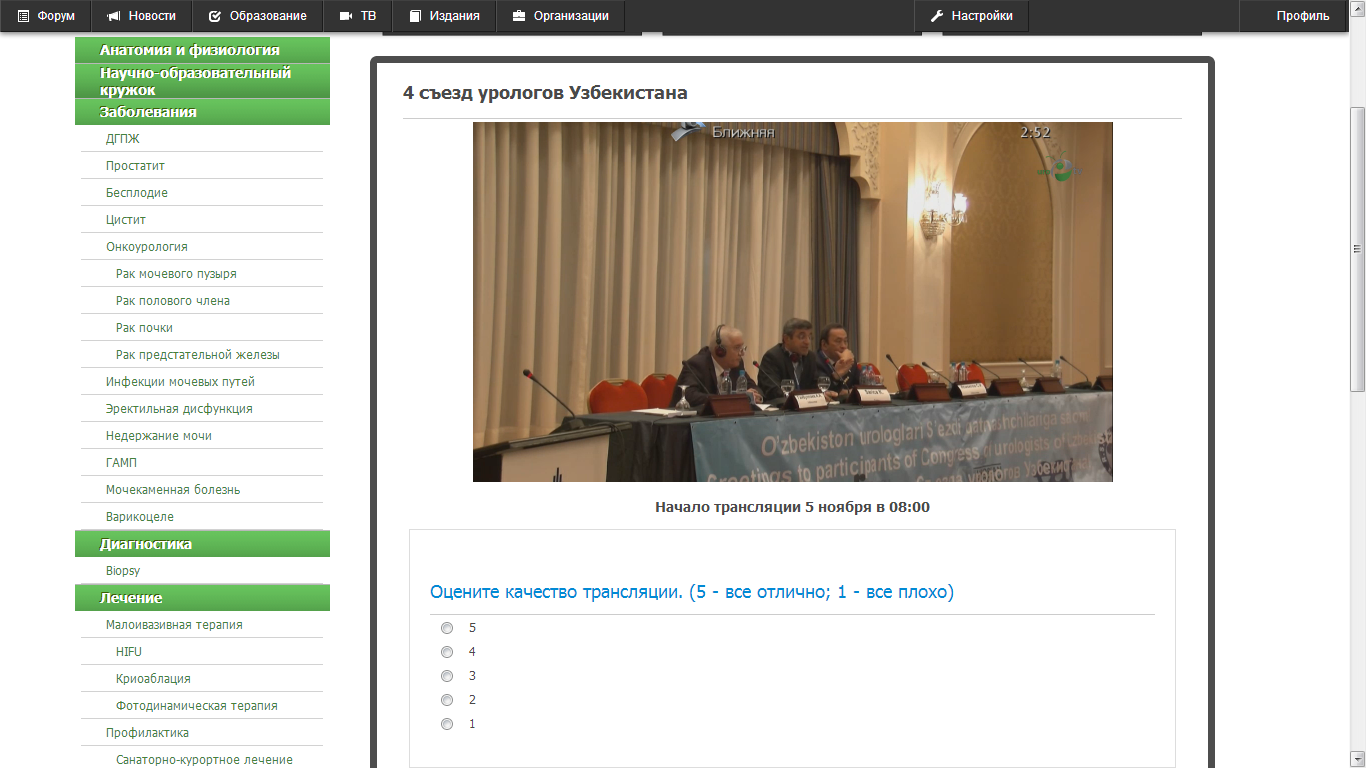Click the Новости megaphone icon
This screenshot has height=768, width=1366.
114,16
